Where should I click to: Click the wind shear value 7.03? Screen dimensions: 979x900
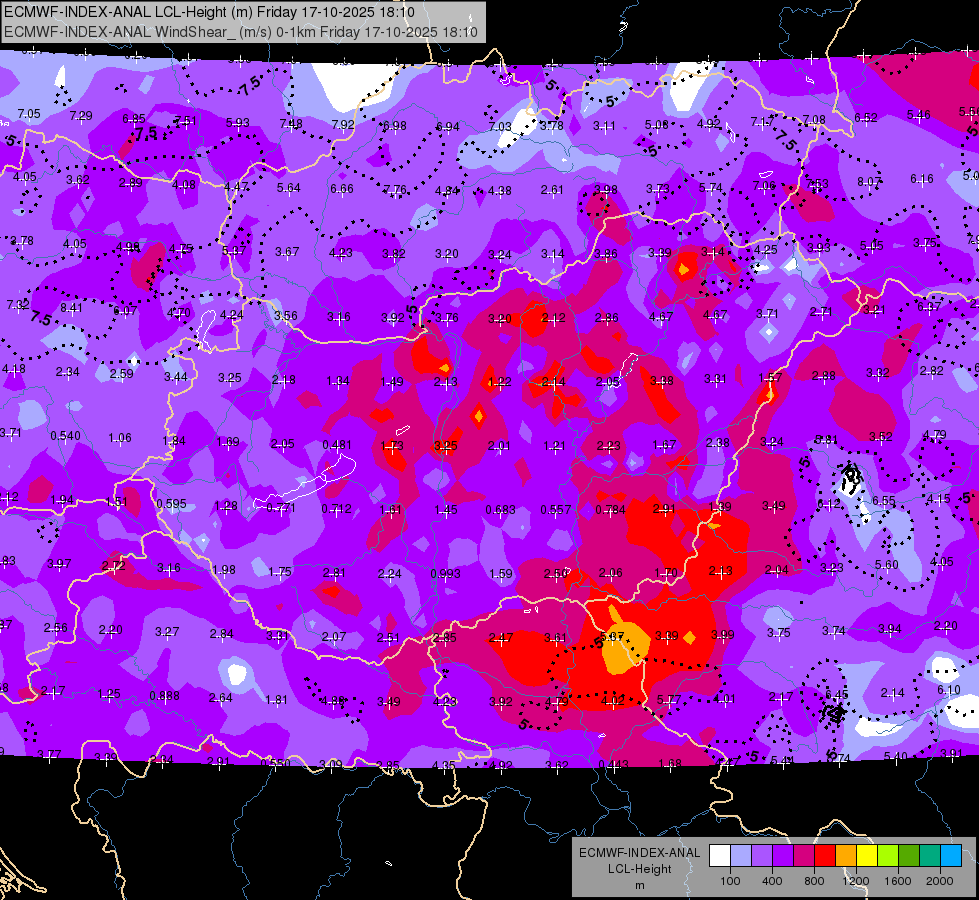[499, 126]
